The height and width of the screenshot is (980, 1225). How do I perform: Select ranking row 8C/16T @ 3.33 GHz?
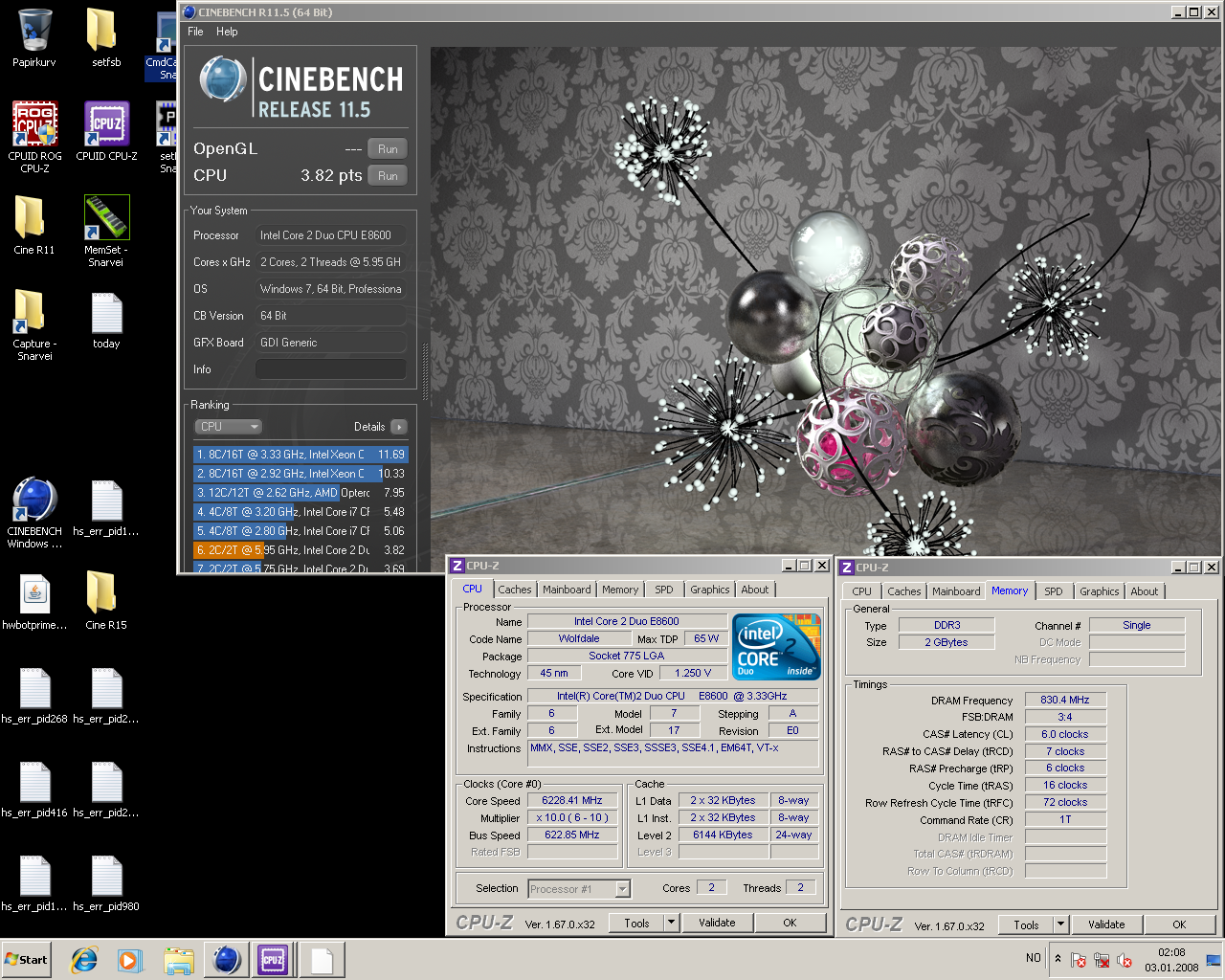tap(301, 455)
